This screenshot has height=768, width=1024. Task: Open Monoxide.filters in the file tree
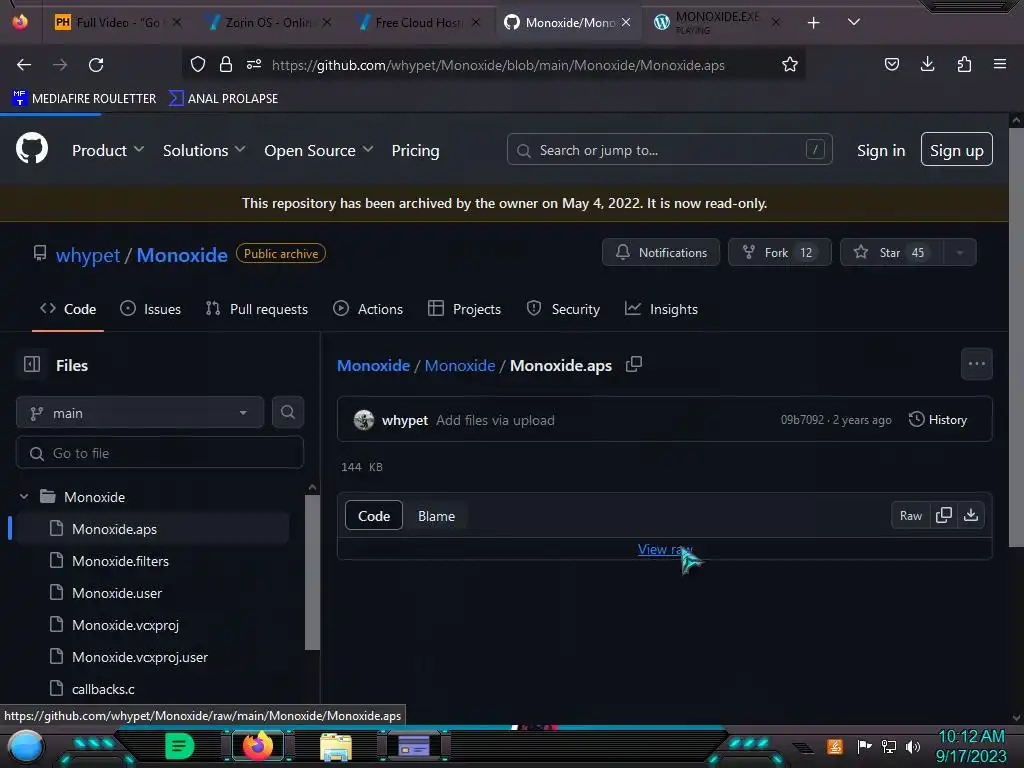[120, 561]
